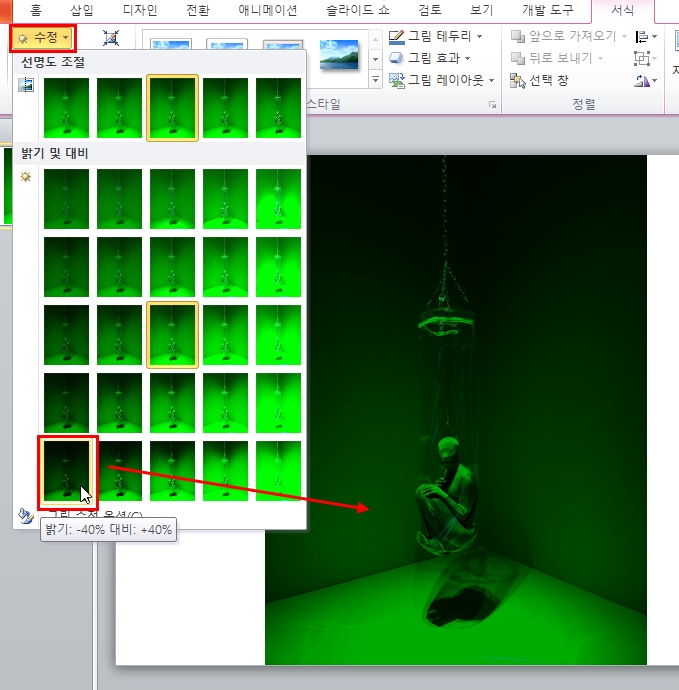Select first preset in brightness second row
The height and width of the screenshot is (690, 679).
(x=66, y=267)
